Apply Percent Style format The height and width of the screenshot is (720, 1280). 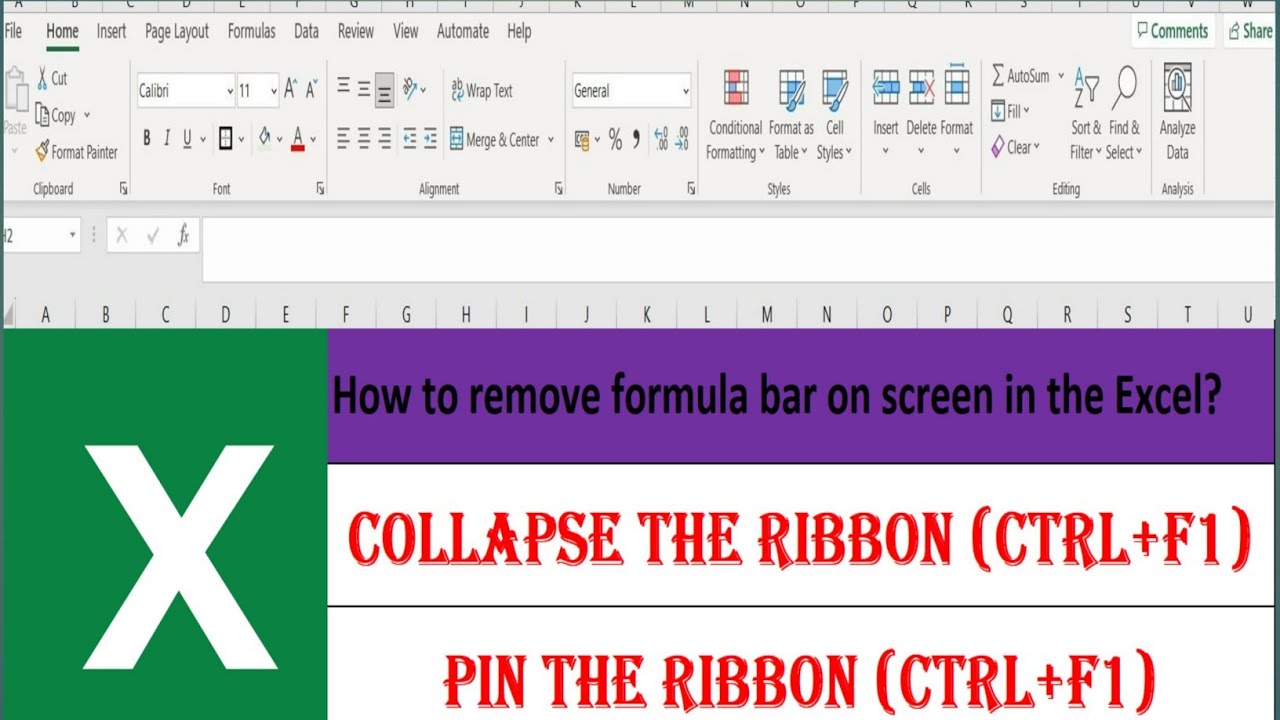615,140
